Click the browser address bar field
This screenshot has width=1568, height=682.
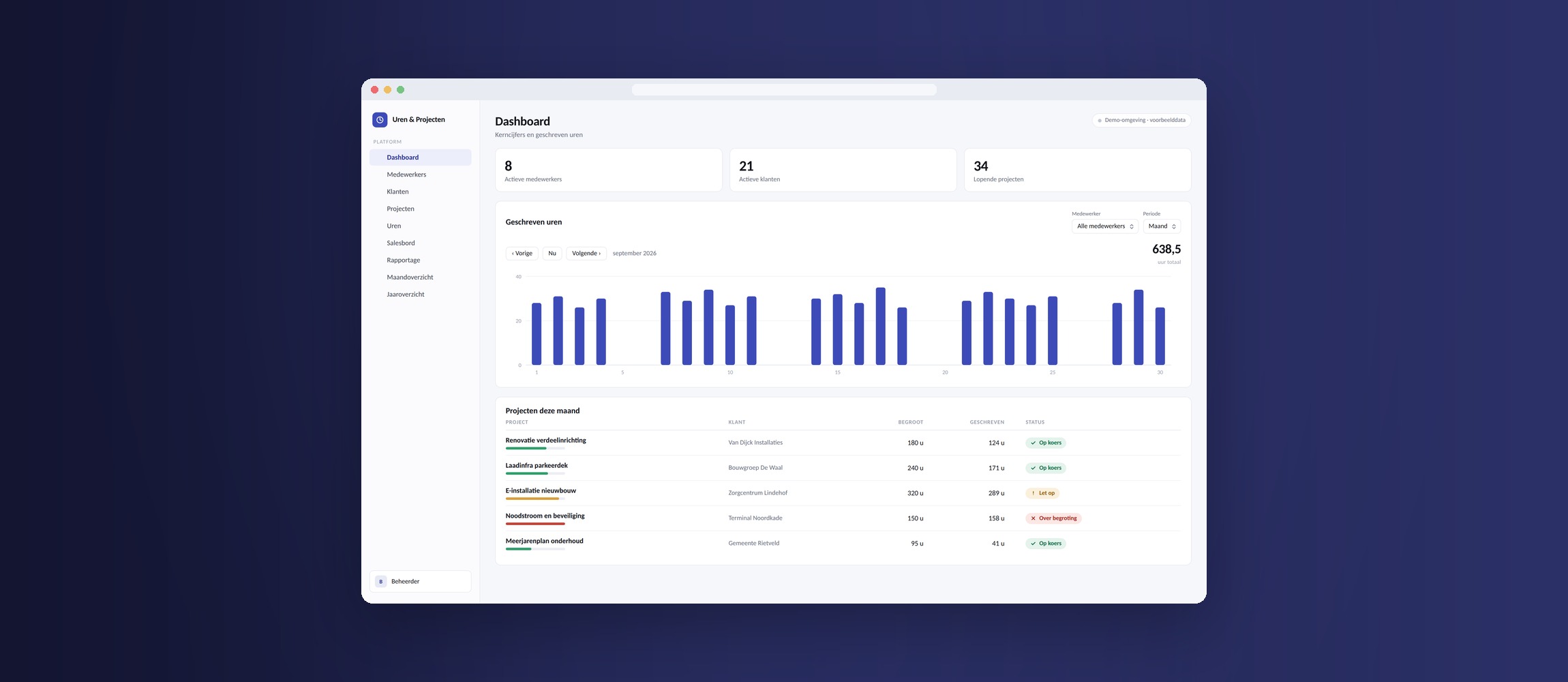click(784, 90)
